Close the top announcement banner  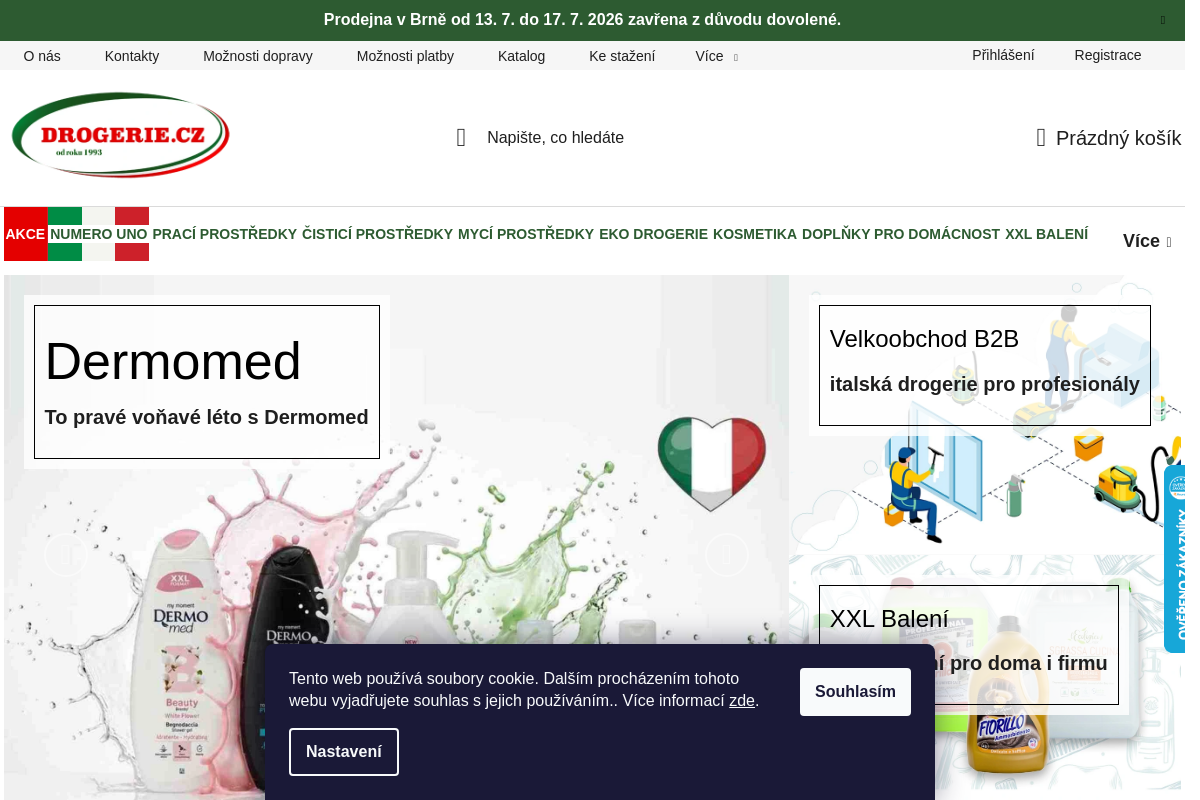pyautogui.click(x=1163, y=20)
